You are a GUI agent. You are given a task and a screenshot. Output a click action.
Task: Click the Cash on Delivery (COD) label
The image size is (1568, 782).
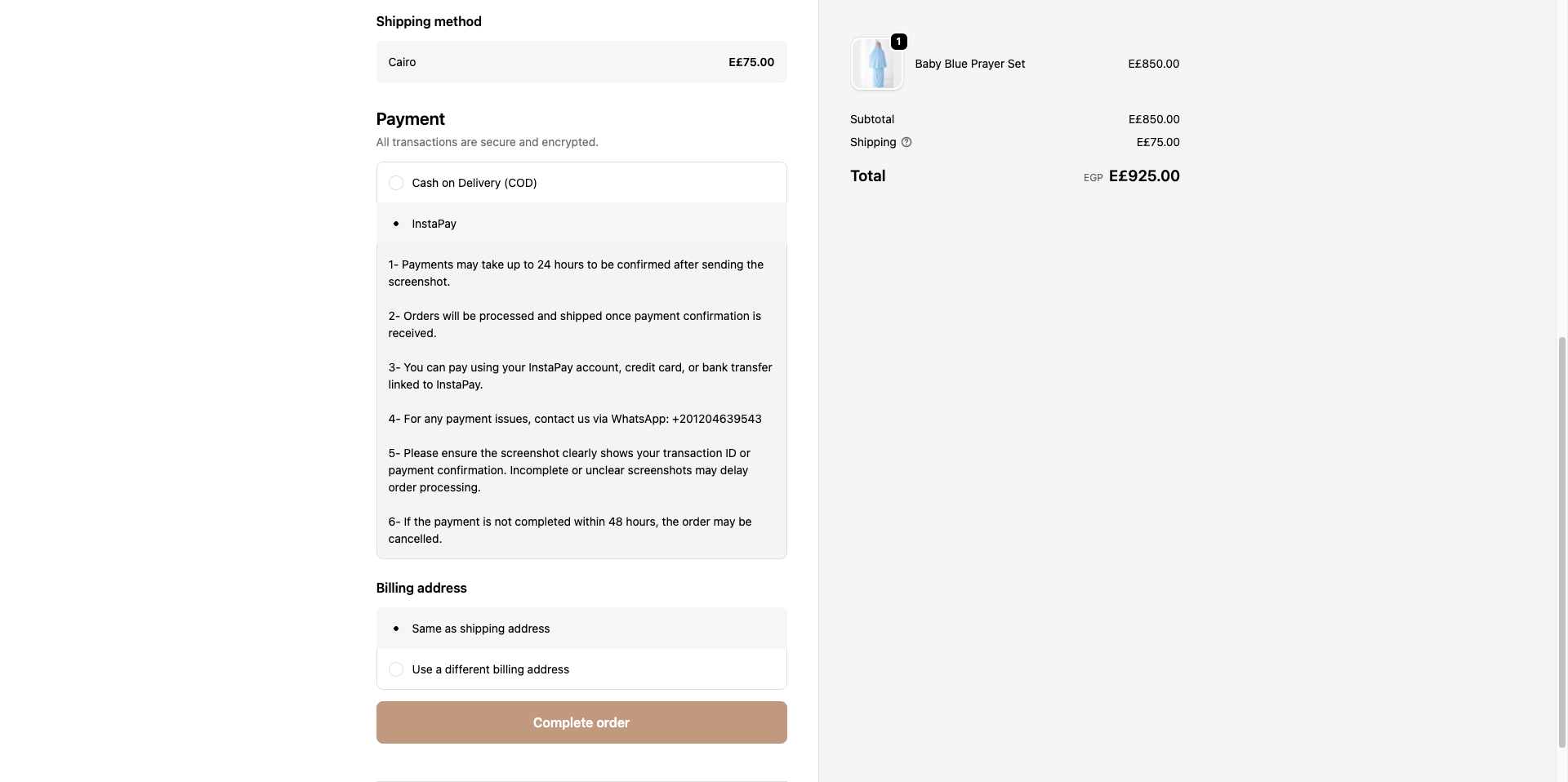coord(474,183)
